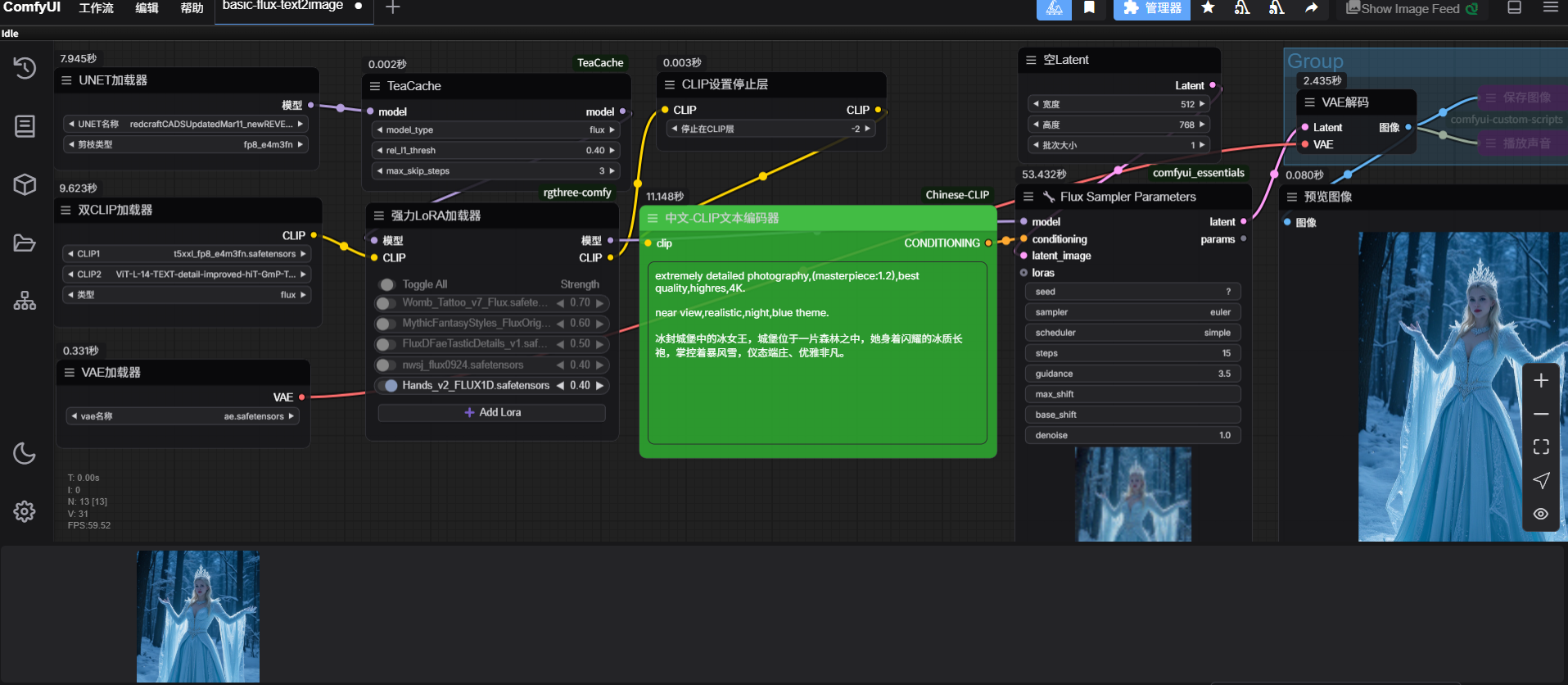This screenshot has height=685, width=1568.
Task: Open the scheduler simple field
Action: coord(1132,333)
